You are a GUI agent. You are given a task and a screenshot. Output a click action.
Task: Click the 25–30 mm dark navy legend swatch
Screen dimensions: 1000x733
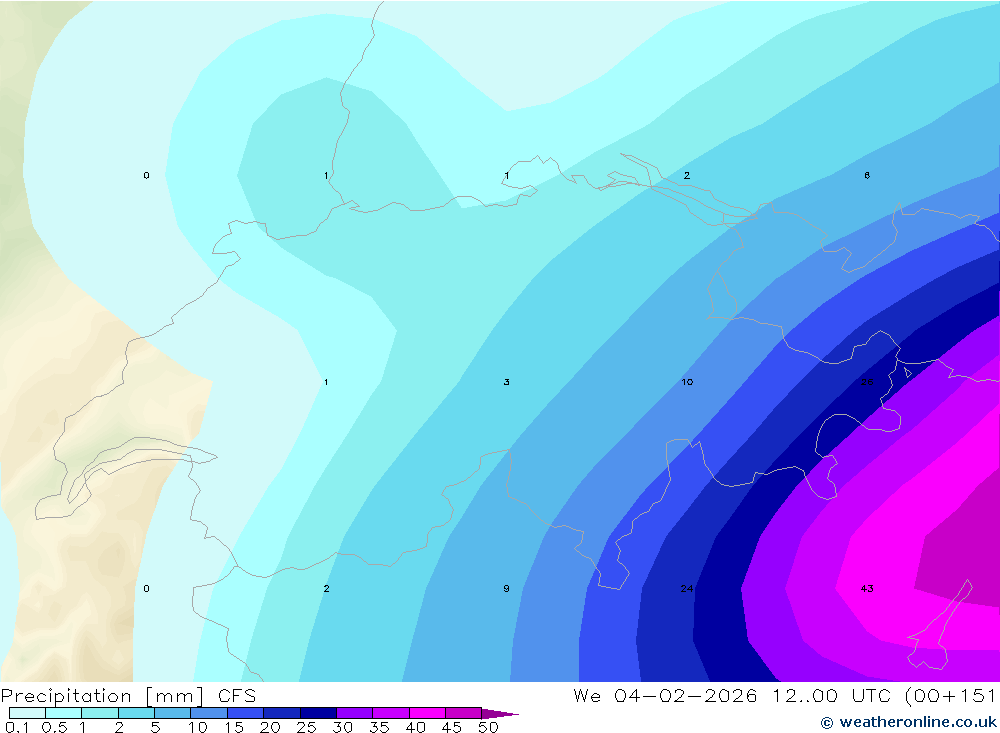point(318,713)
